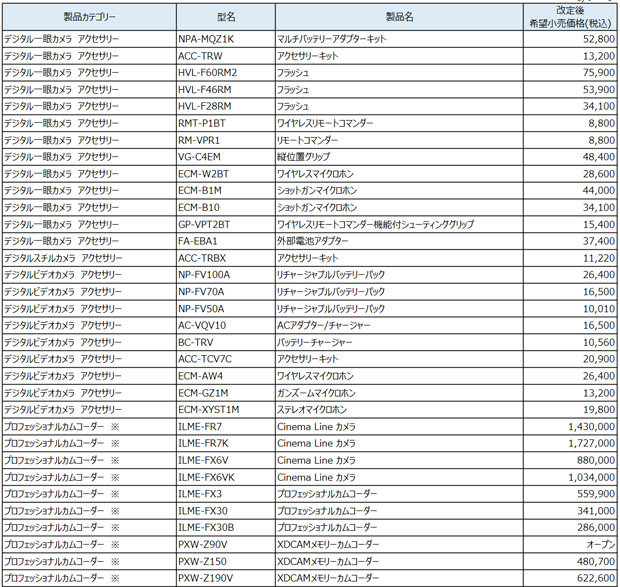Select the ACC-TCV7C model cell

(x=226, y=359)
